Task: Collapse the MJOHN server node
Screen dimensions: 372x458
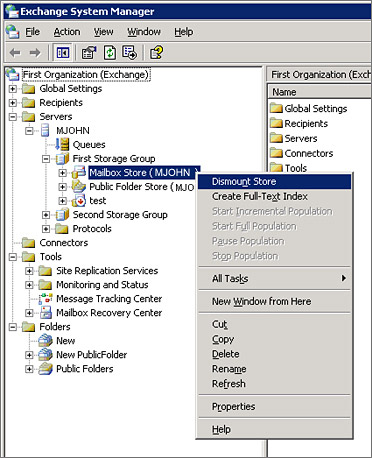Action: 29,131
